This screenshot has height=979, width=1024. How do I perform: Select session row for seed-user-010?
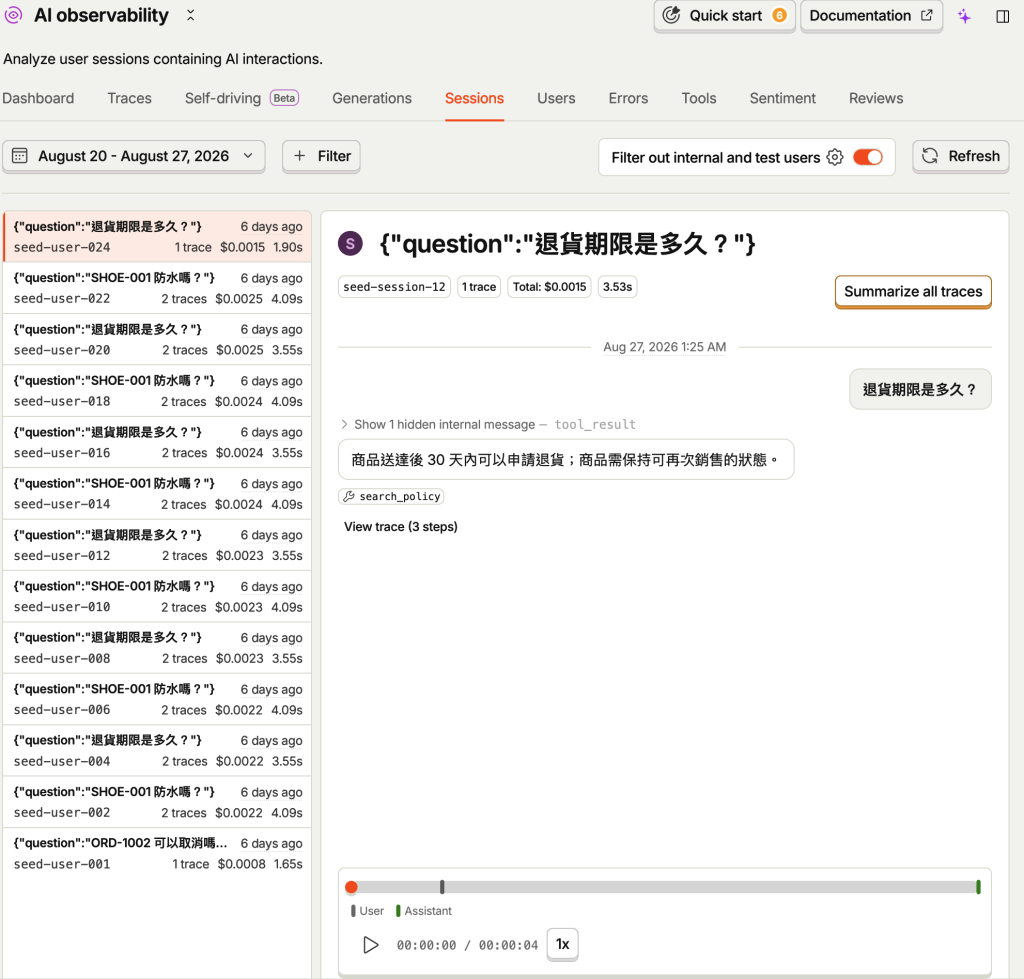click(x=157, y=596)
